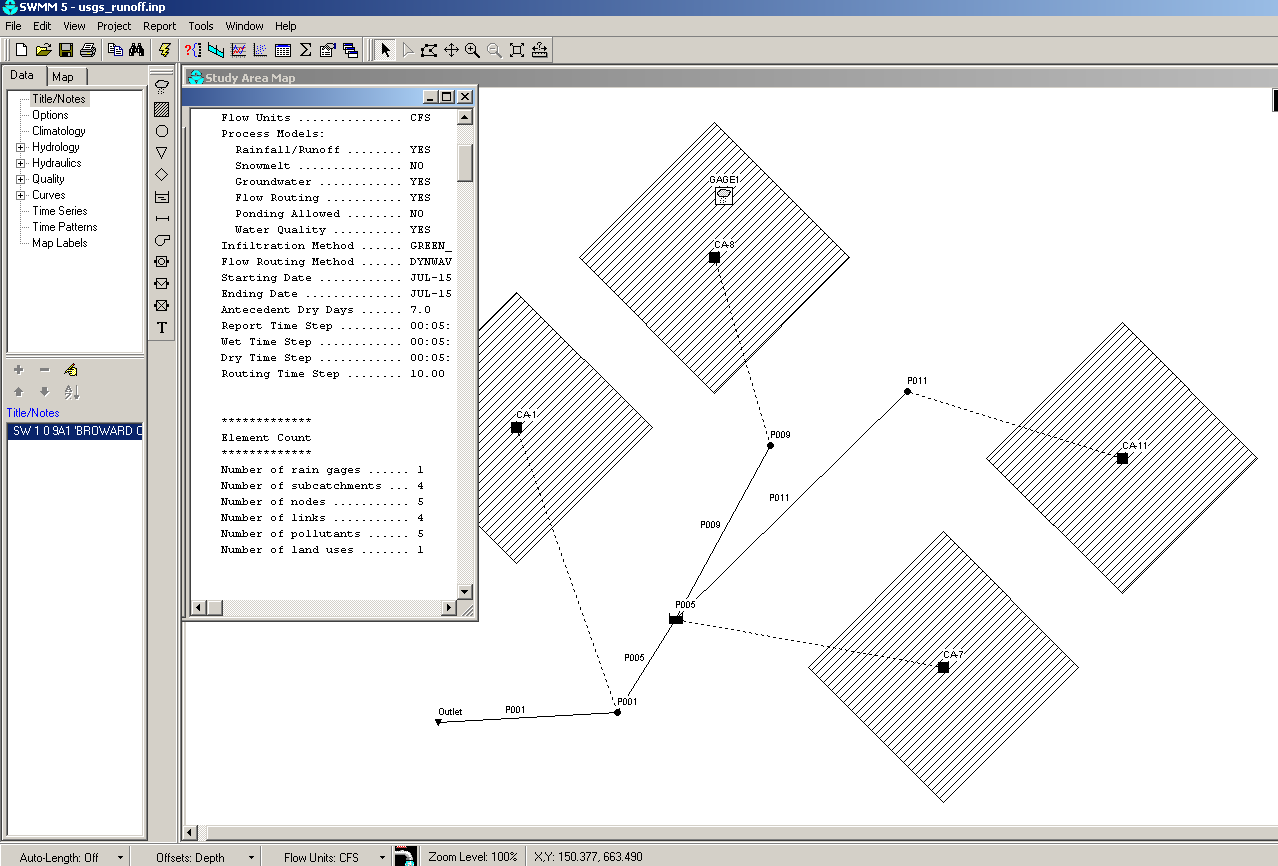The width and height of the screenshot is (1278, 866).
Task: Arrange windows with cascade icon
Action: point(350,50)
